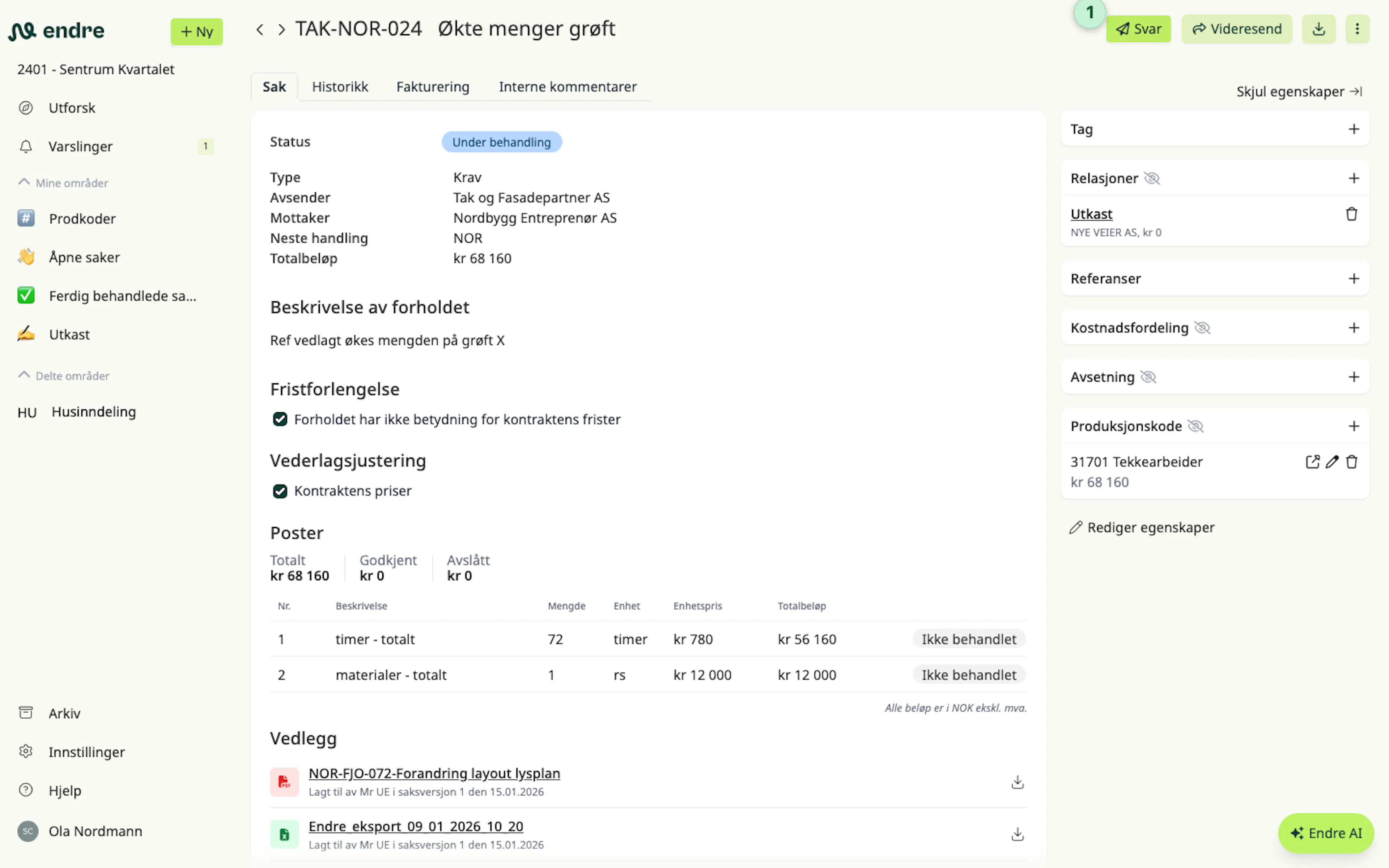
Task: Switch to Interne kommentarer tab
Action: point(568,87)
